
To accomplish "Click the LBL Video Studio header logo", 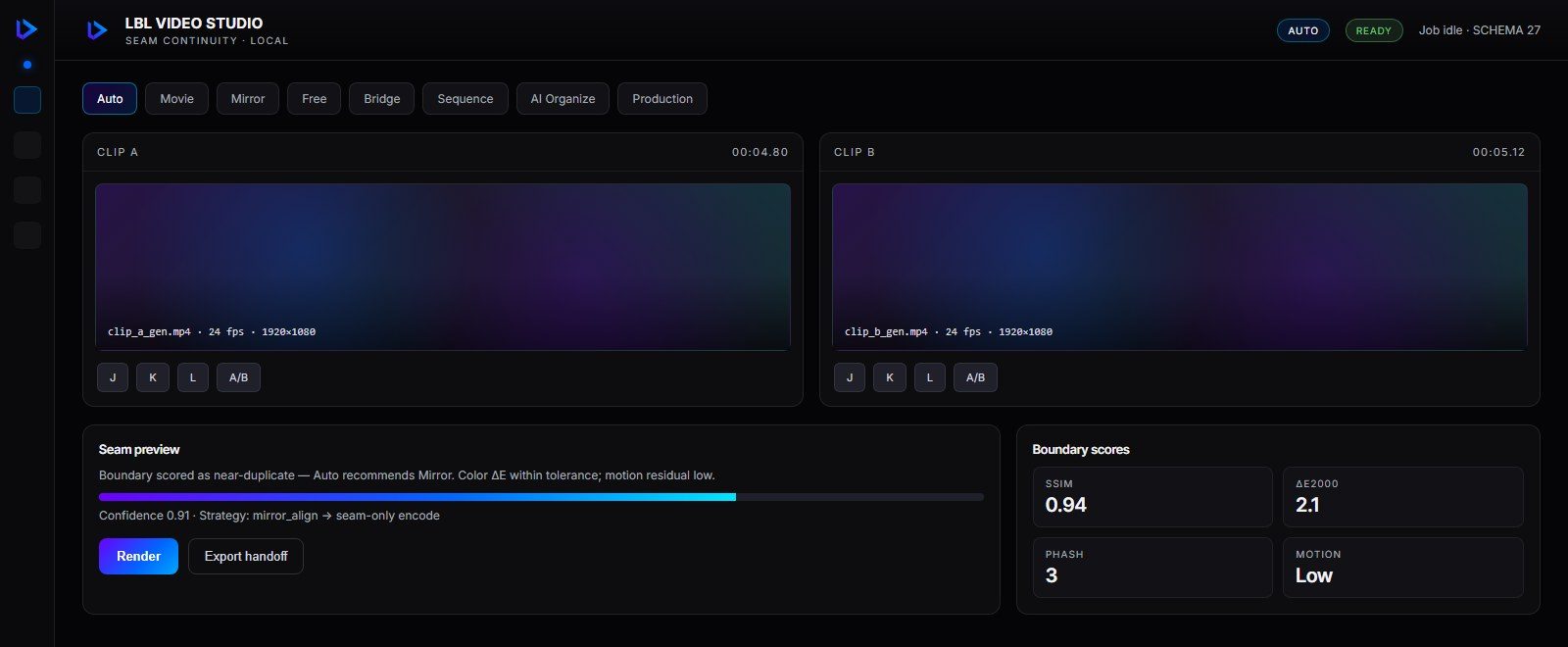I will coord(96,30).
